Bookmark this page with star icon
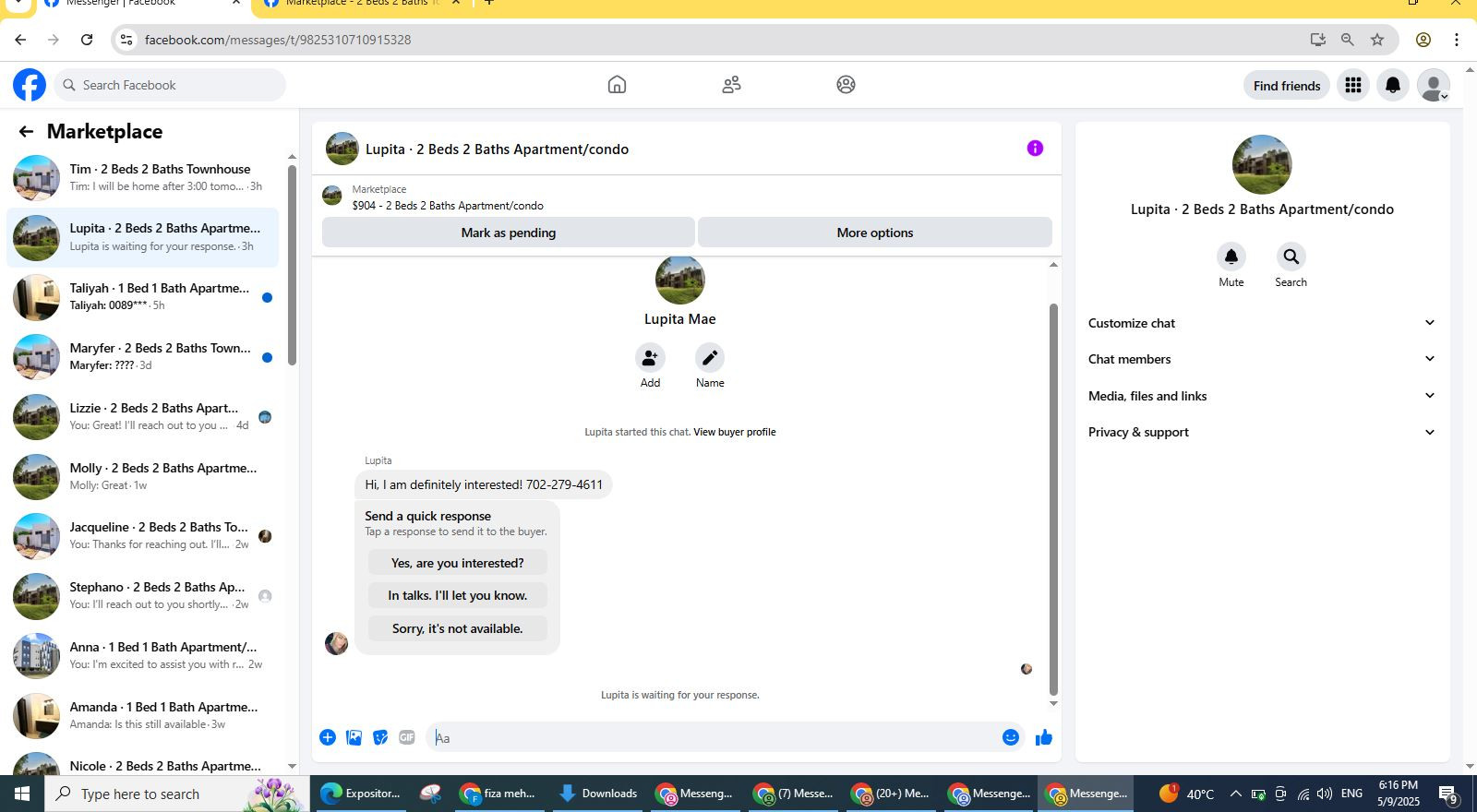This screenshot has width=1477, height=812. pos(1377,40)
